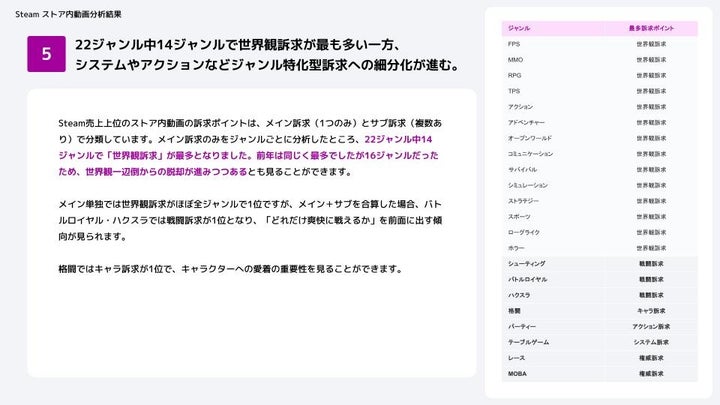Click headline line 'システムやアクションなど'
The height and width of the screenshot is (405, 720).
coord(268,65)
